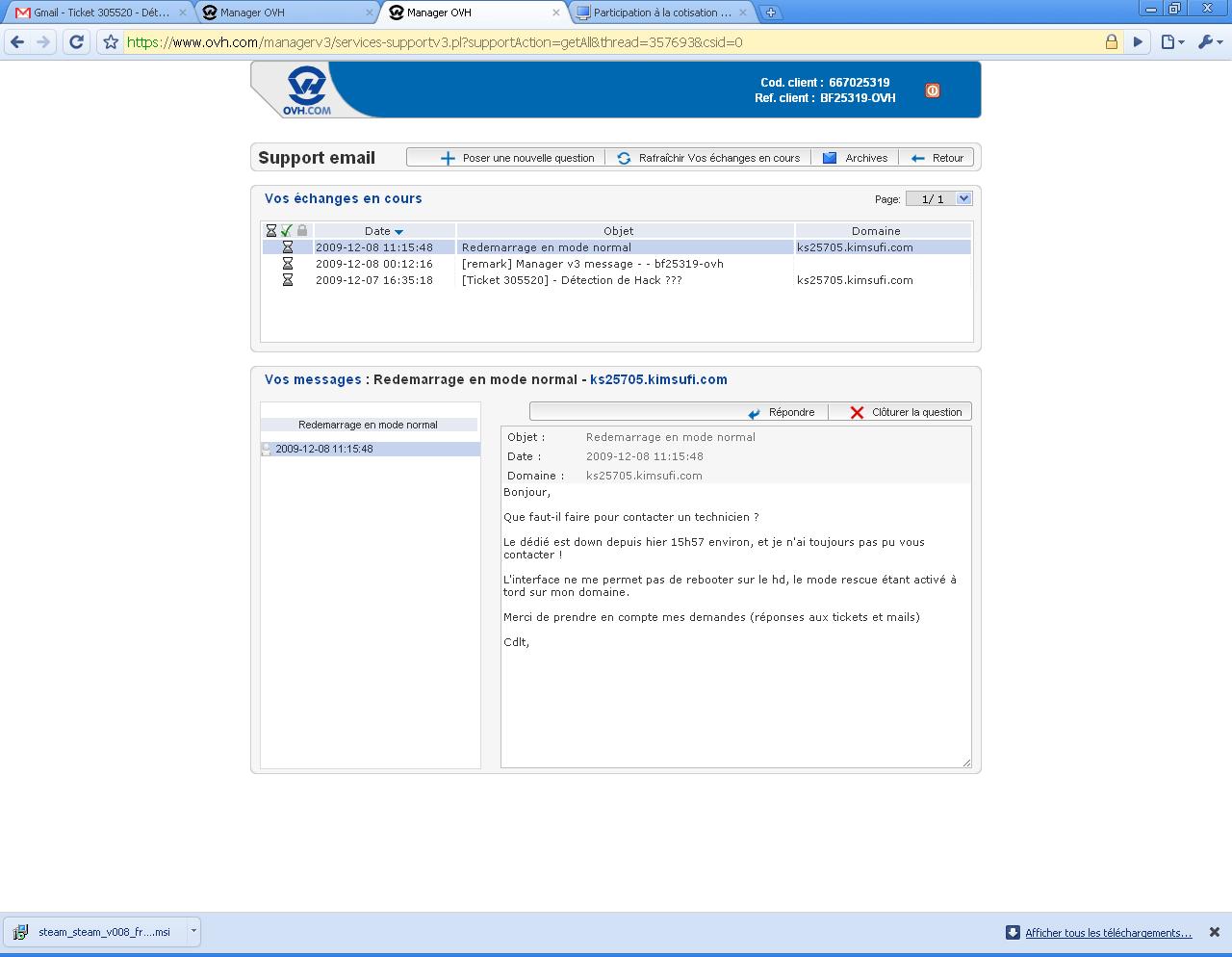Click the Redemarrage en mode normal thread header

point(369,425)
